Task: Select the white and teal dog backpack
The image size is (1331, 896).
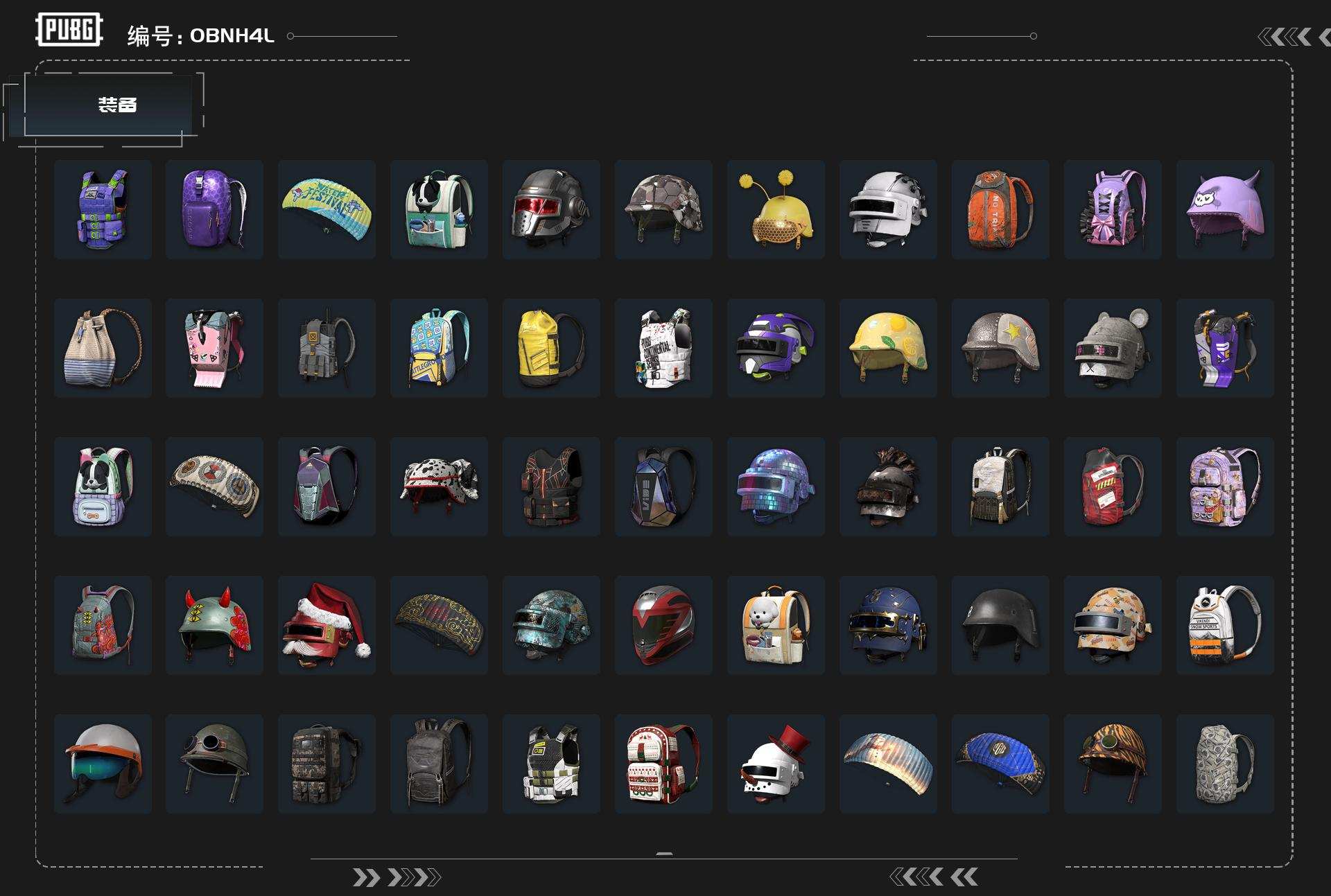Action: [439, 209]
